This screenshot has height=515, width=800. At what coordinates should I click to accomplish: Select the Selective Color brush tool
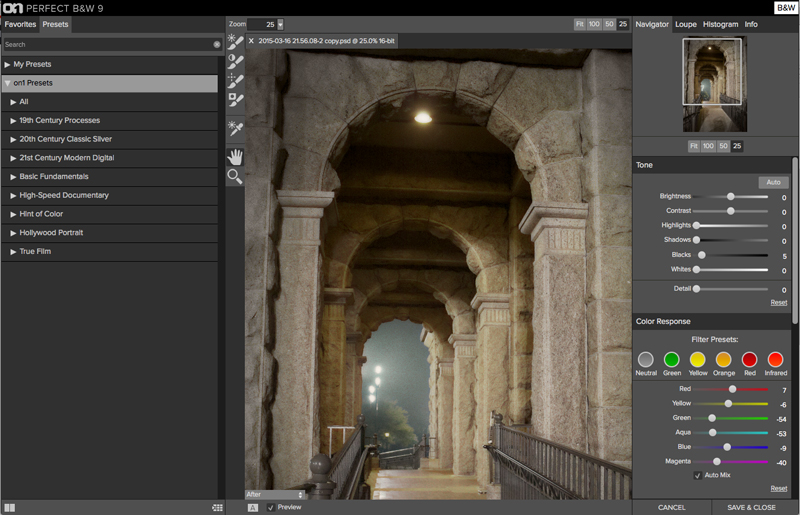pyautogui.click(x=235, y=99)
